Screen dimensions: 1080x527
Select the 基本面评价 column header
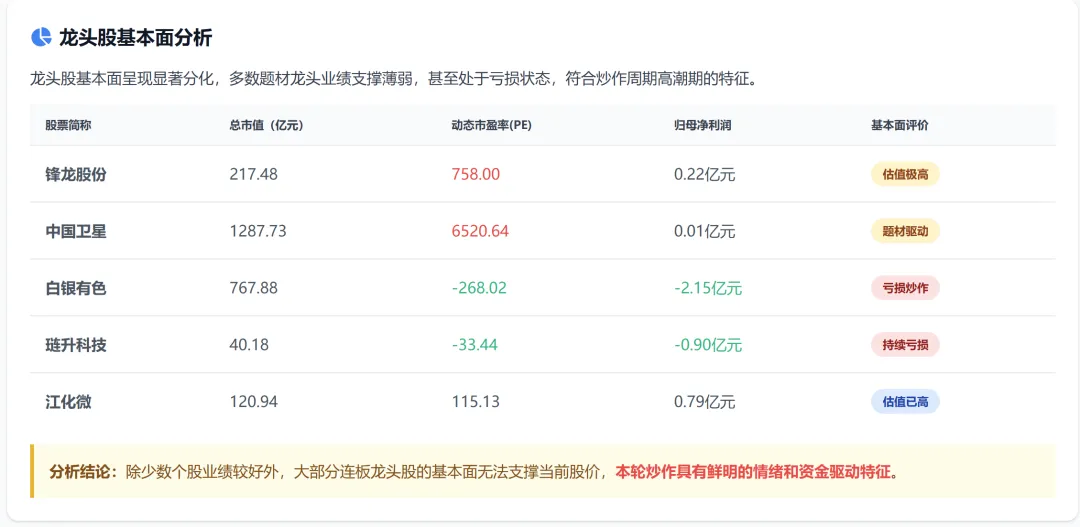click(900, 125)
